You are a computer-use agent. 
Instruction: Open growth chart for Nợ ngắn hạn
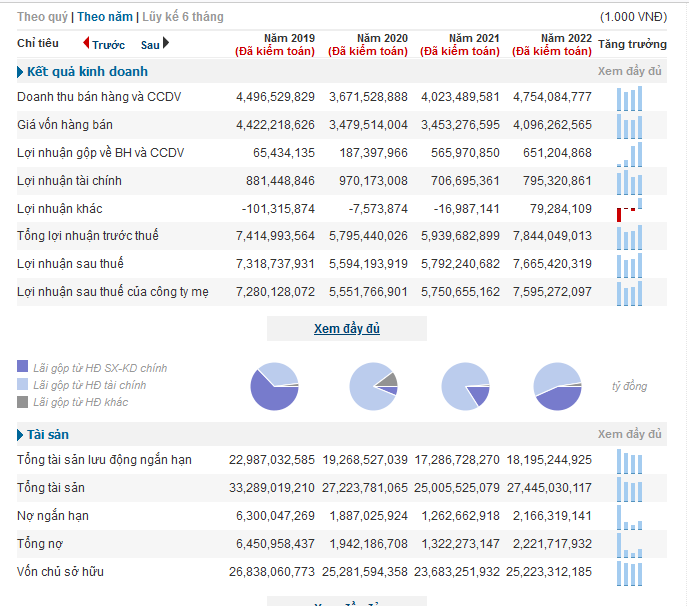coord(629,518)
